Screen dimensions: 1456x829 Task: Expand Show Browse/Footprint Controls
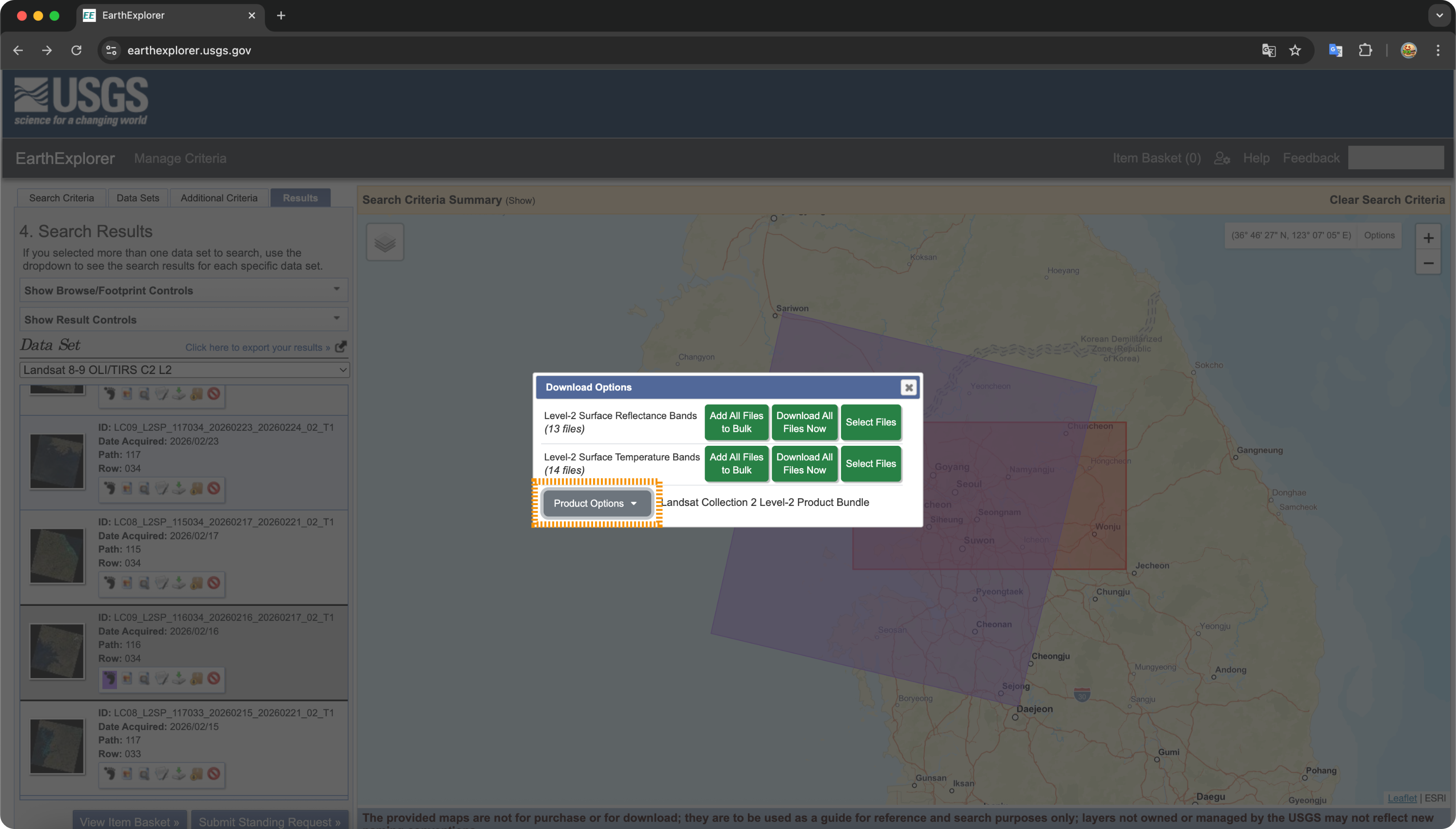(183, 291)
